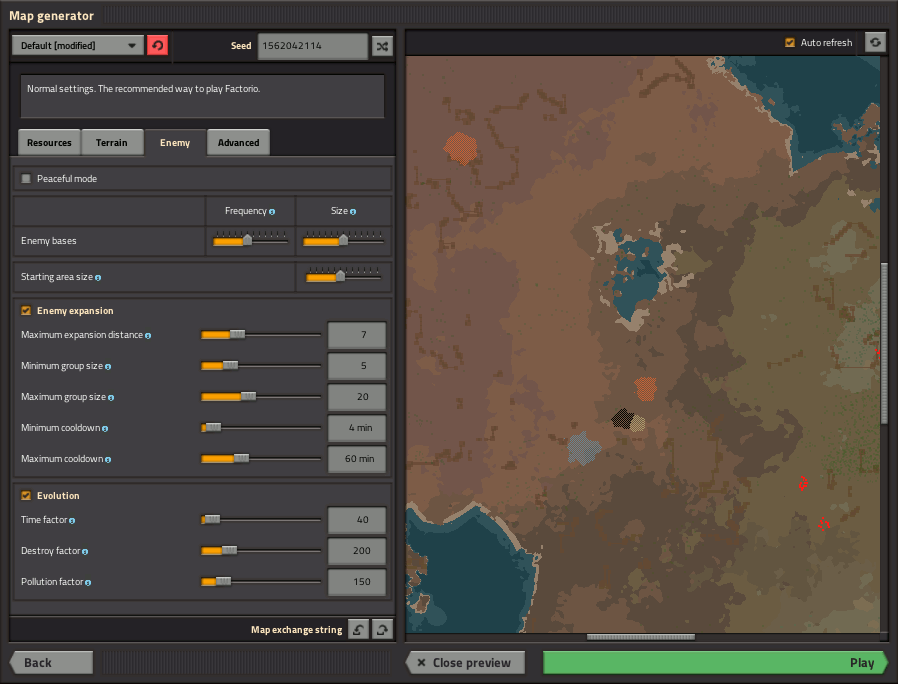Start the game with Play

pos(715,663)
